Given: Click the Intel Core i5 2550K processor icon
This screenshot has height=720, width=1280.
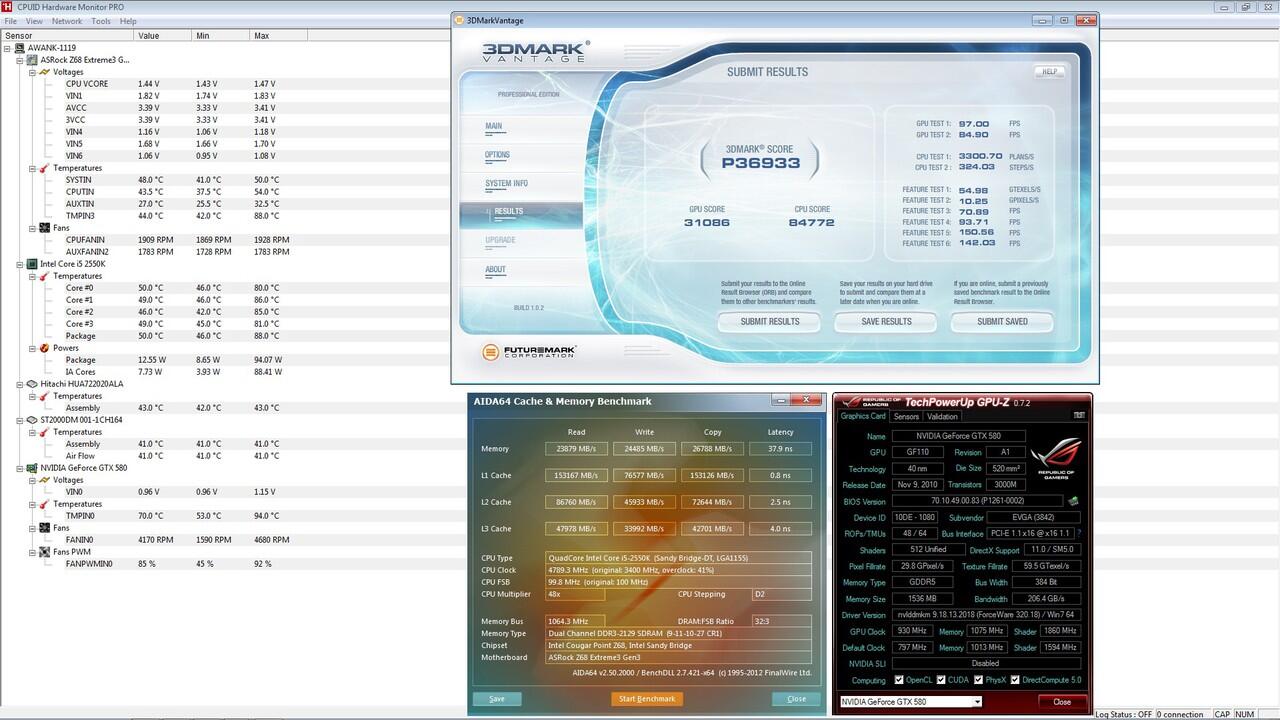Looking at the screenshot, I should tap(32, 264).
